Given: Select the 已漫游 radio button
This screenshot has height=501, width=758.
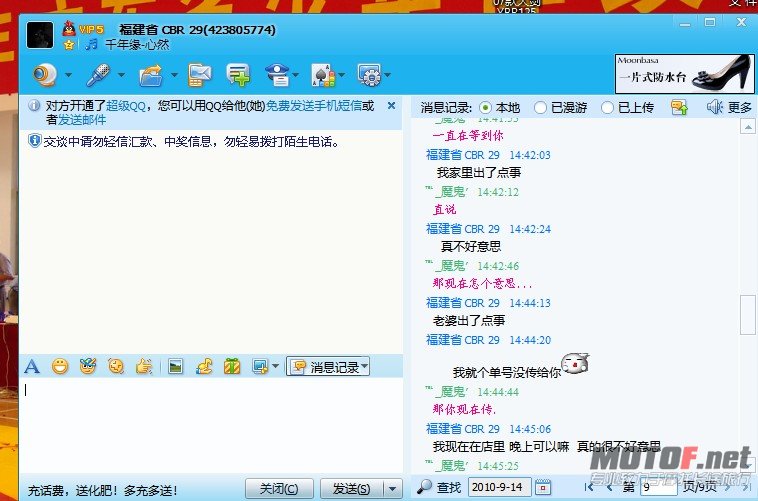Looking at the screenshot, I should (x=540, y=107).
